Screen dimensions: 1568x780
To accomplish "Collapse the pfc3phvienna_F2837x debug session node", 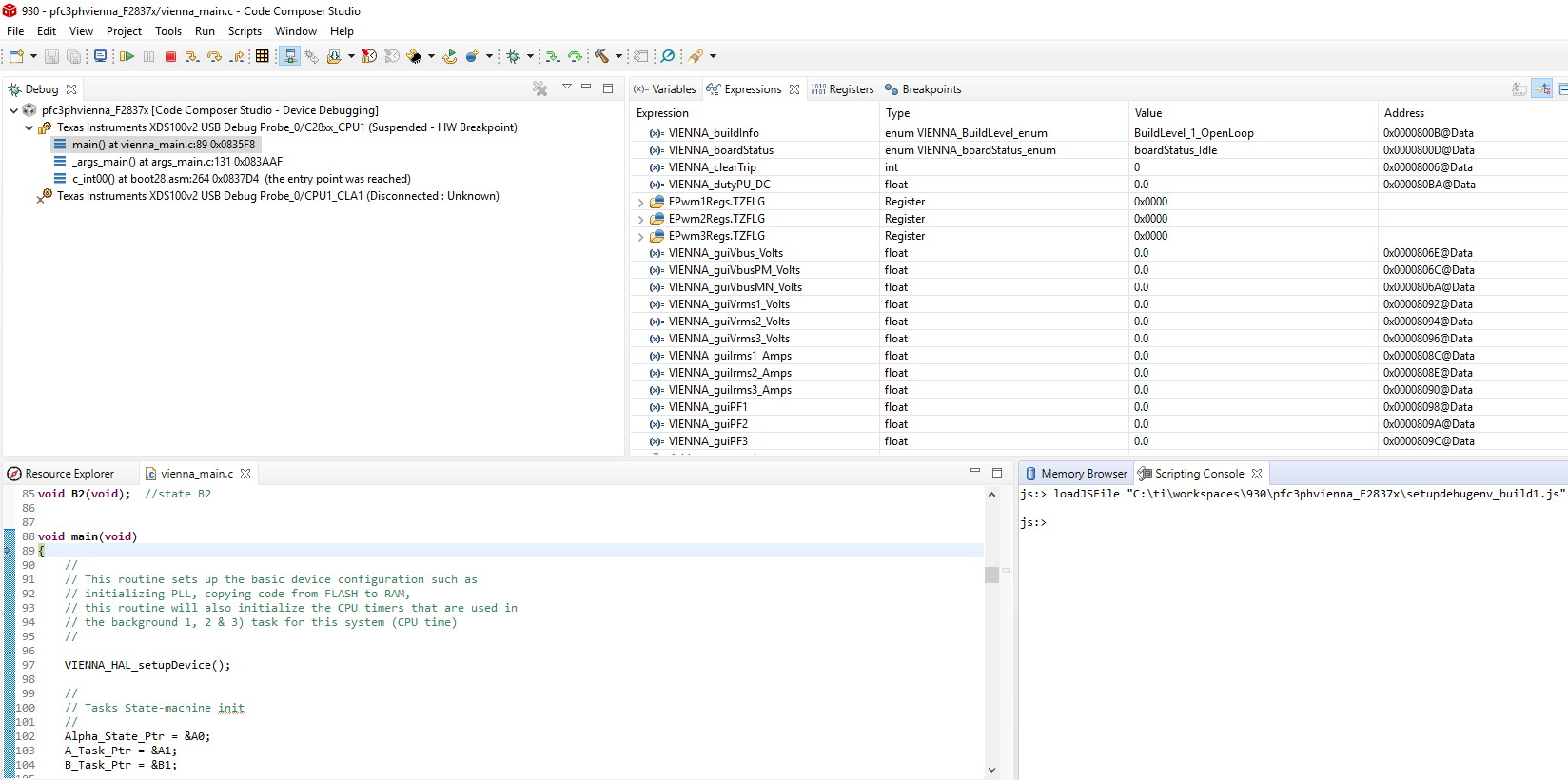I will pyautogui.click(x=13, y=110).
